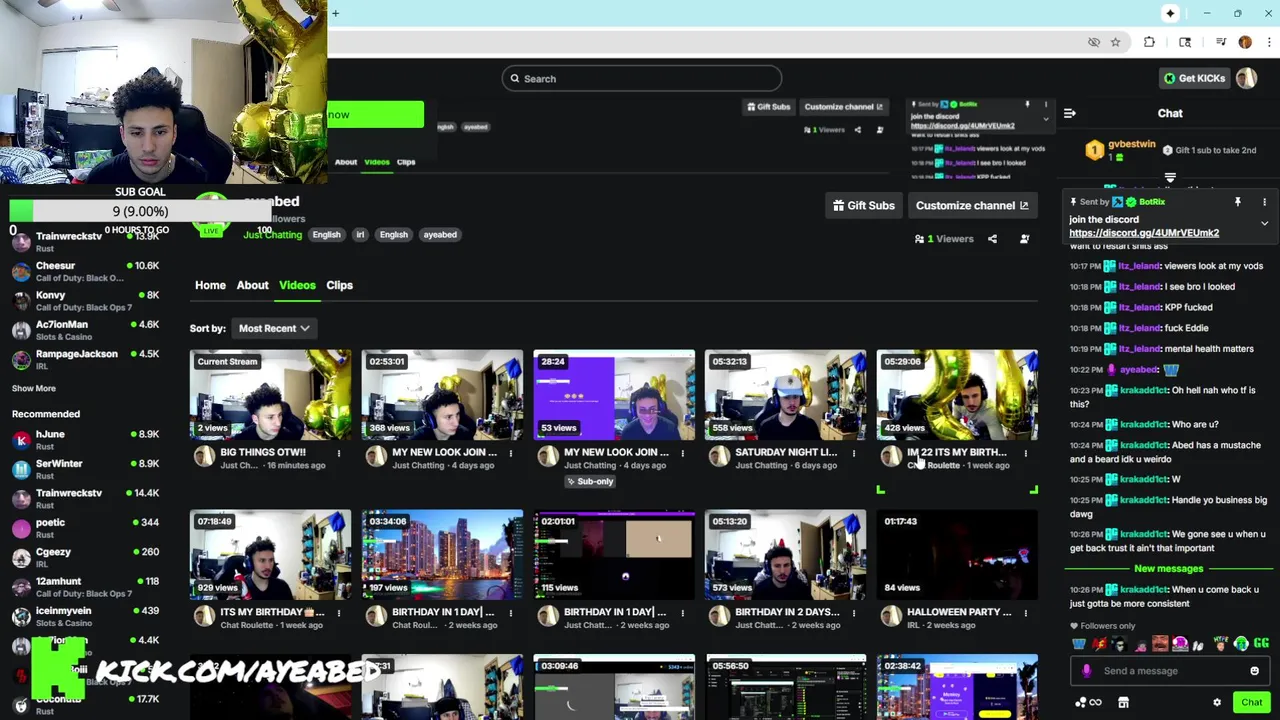This screenshot has width=1280, height=720.
Task: Open pinned message three-dot options
Action: pos(1264,202)
